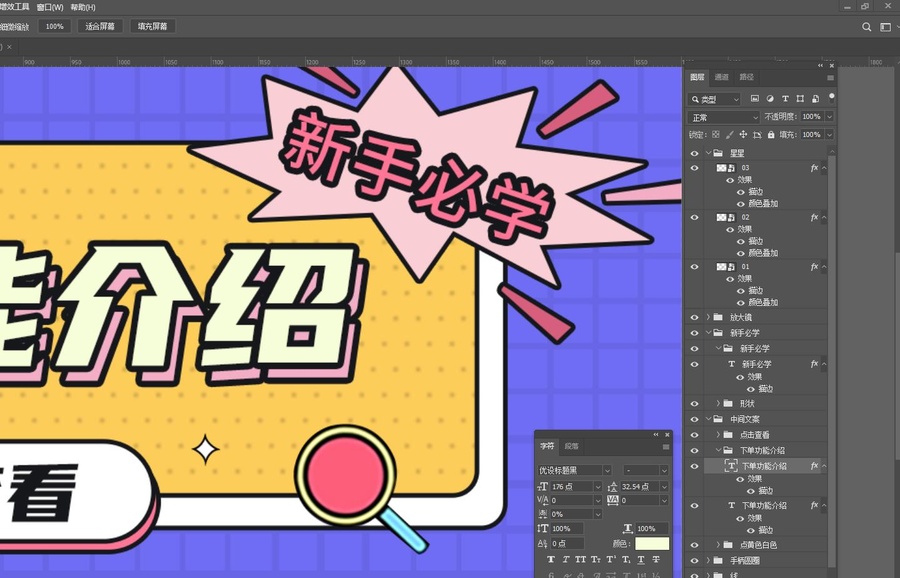The width and height of the screenshot is (900, 578).
Task: Expand the 放大镜 group
Action: coord(708,317)
